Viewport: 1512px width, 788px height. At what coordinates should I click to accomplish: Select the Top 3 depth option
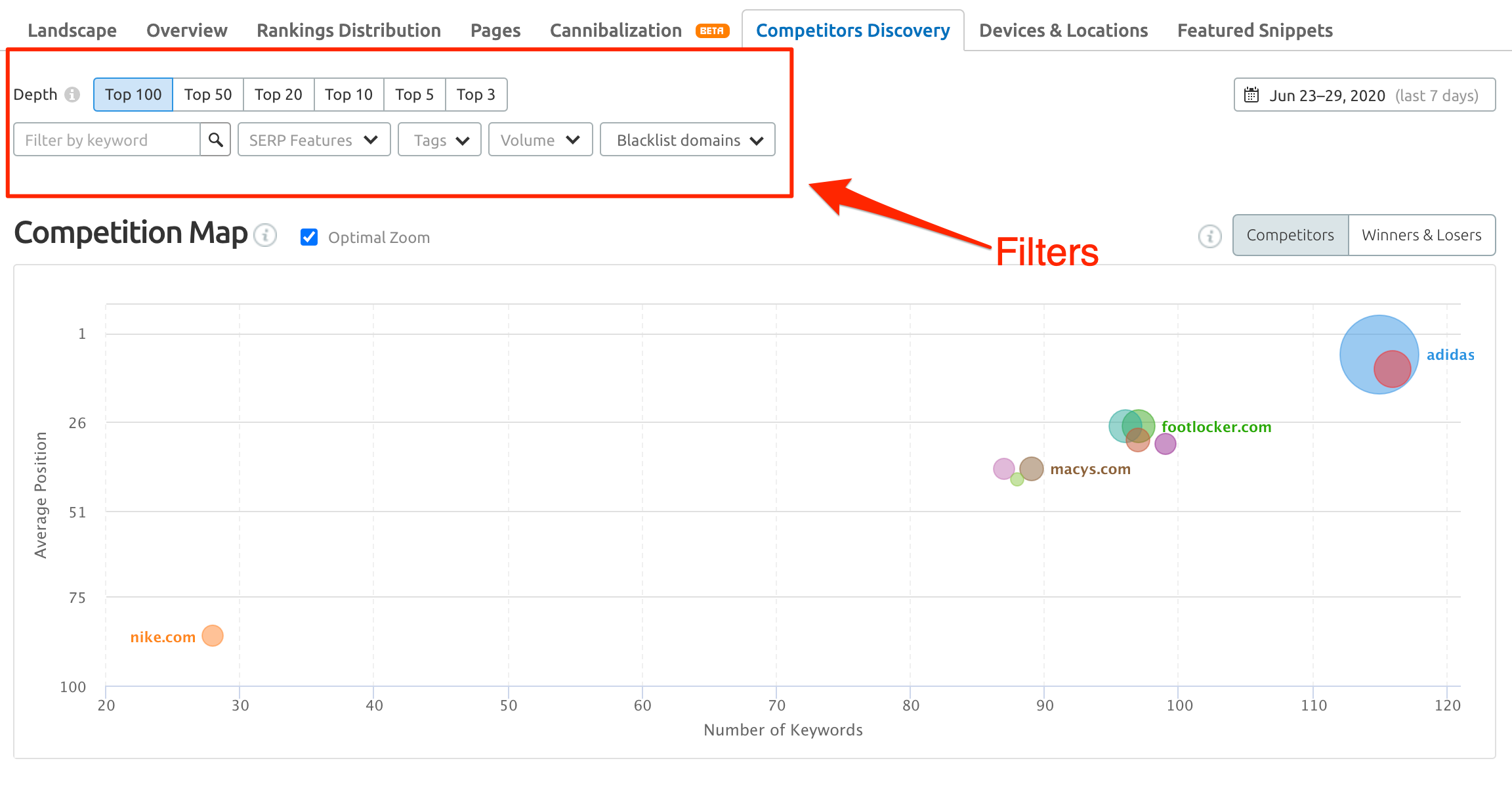[x=476, y=95]
